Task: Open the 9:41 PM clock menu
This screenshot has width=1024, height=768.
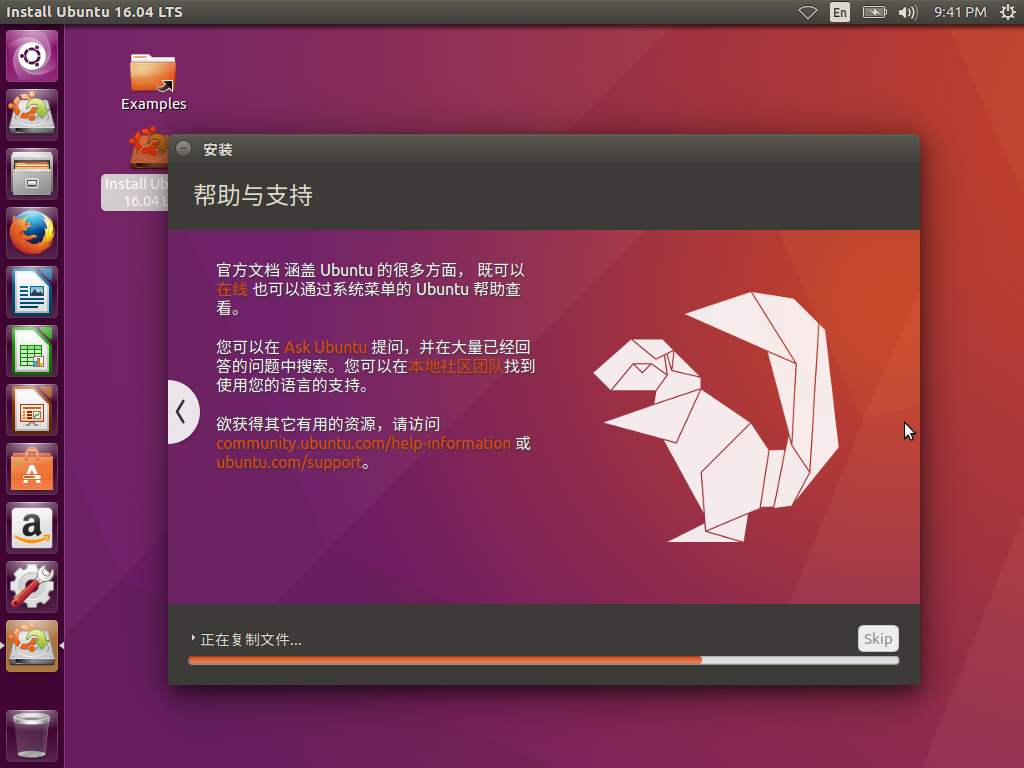Action: pos(960,12)
